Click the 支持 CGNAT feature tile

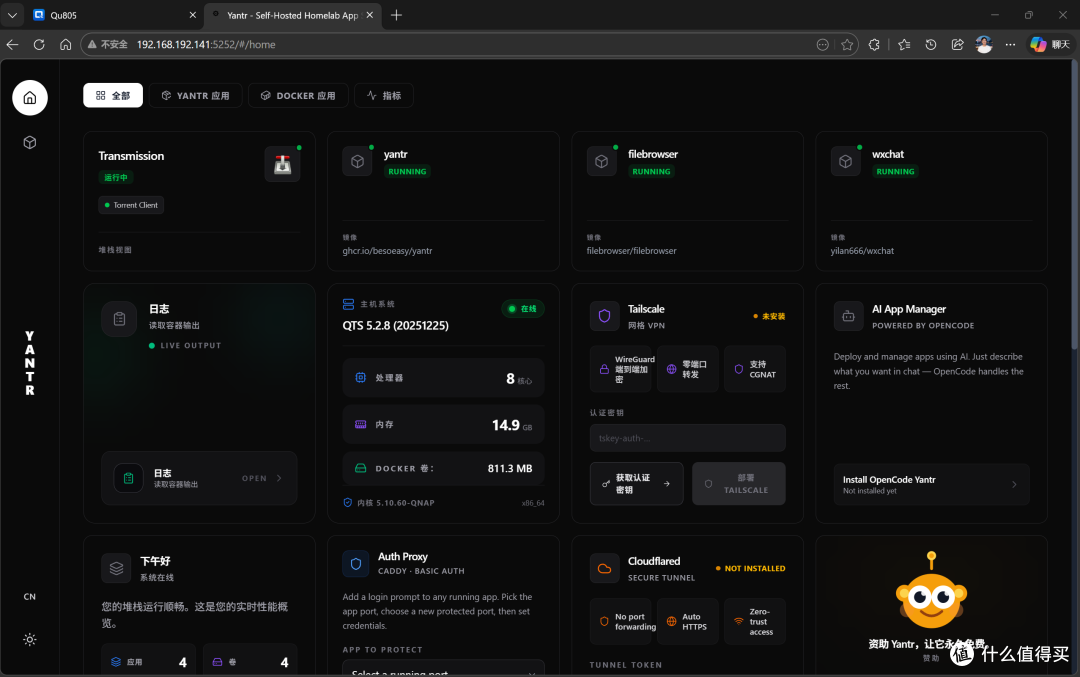coord(755,369)
